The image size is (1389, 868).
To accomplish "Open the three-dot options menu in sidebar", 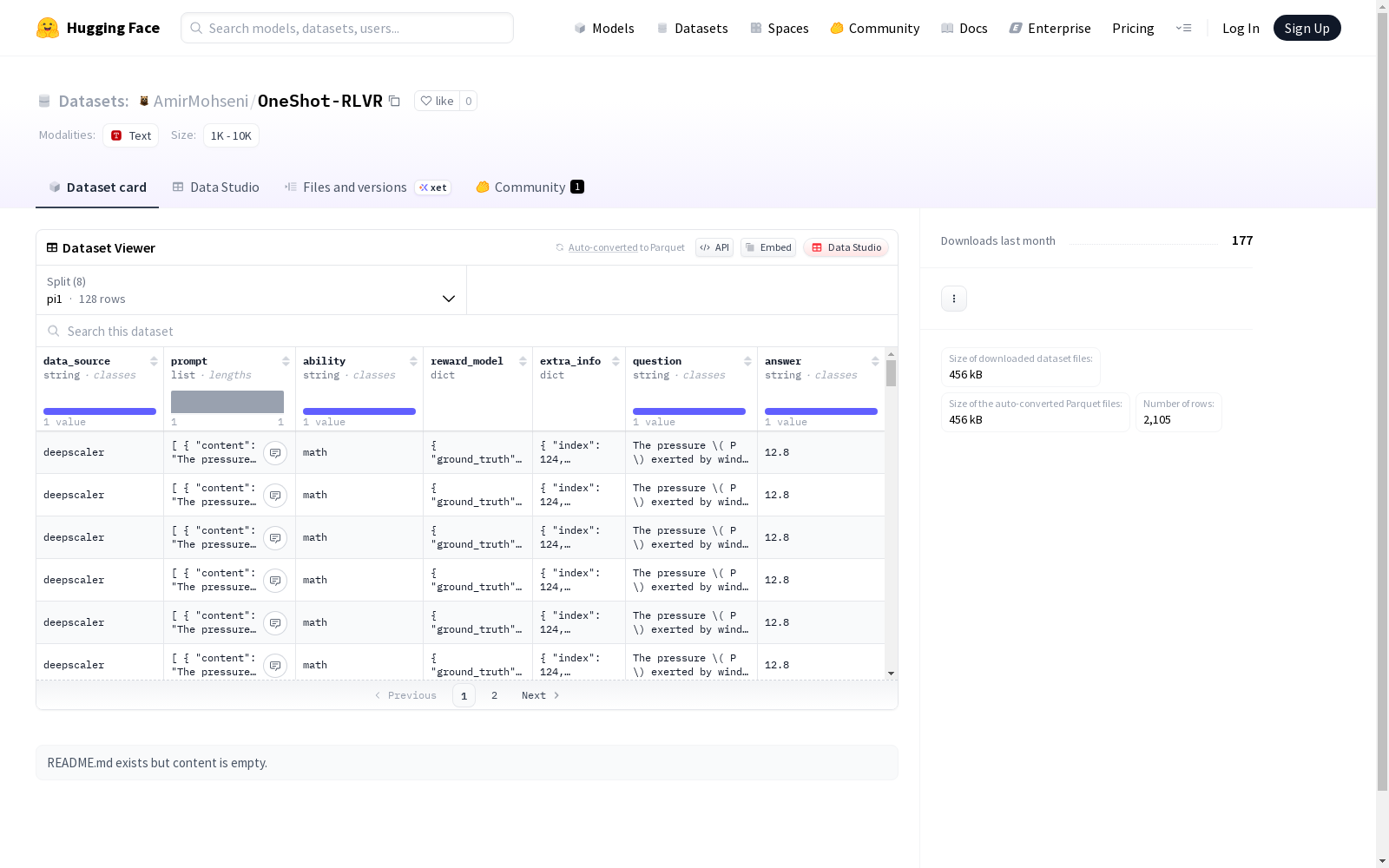I will point(954,299).
